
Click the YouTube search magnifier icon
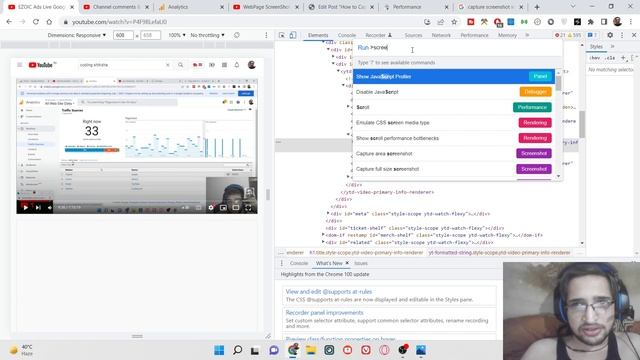pos(180,65)
